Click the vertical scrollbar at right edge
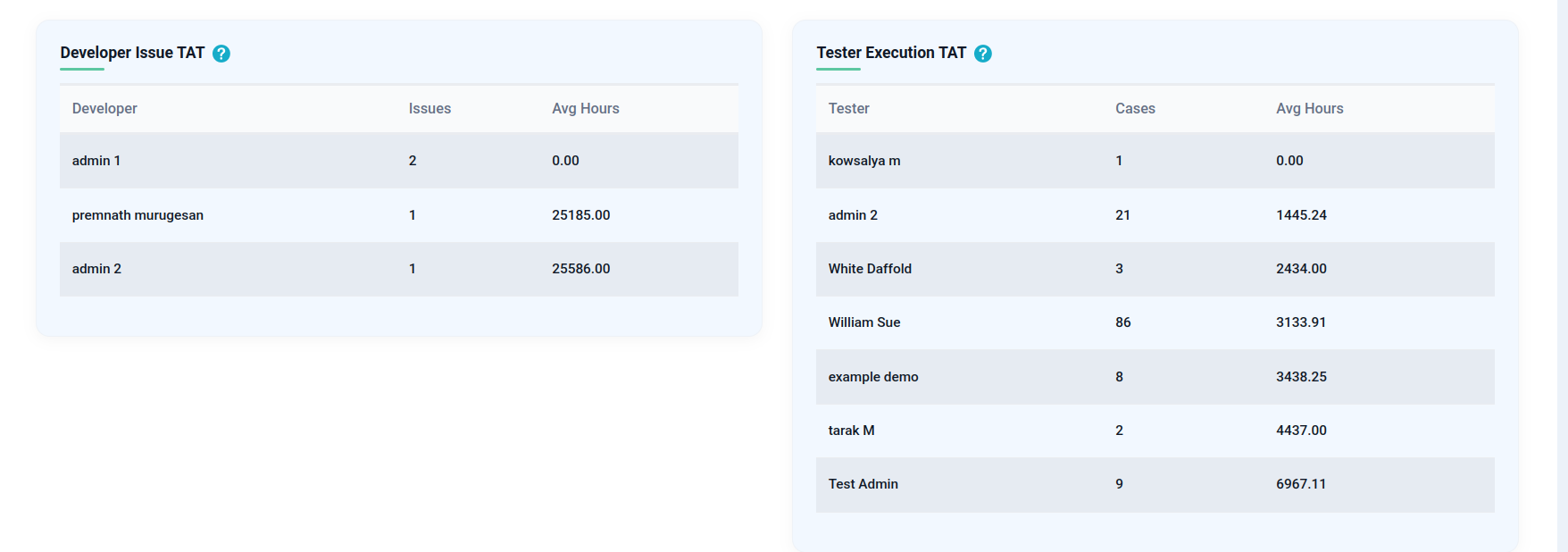Image resolution: width=1568 pixels, height=552 pixels. [x=1563, y=276]
